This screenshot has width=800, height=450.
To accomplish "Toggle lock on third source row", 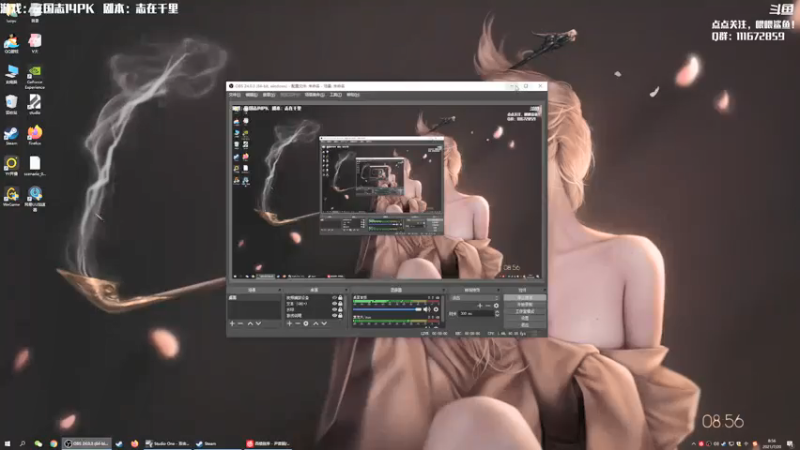I will click(x=340, y=310).
